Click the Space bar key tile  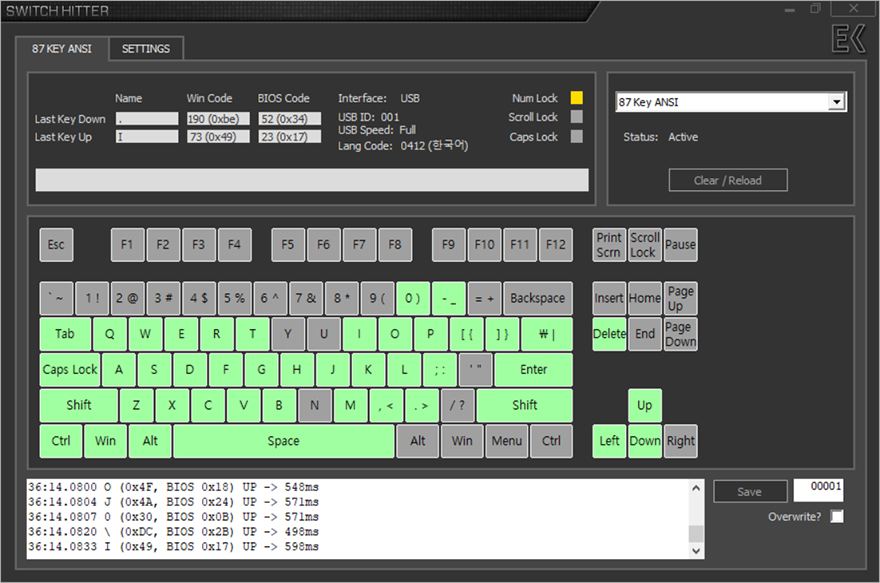(x=283, y=441)
